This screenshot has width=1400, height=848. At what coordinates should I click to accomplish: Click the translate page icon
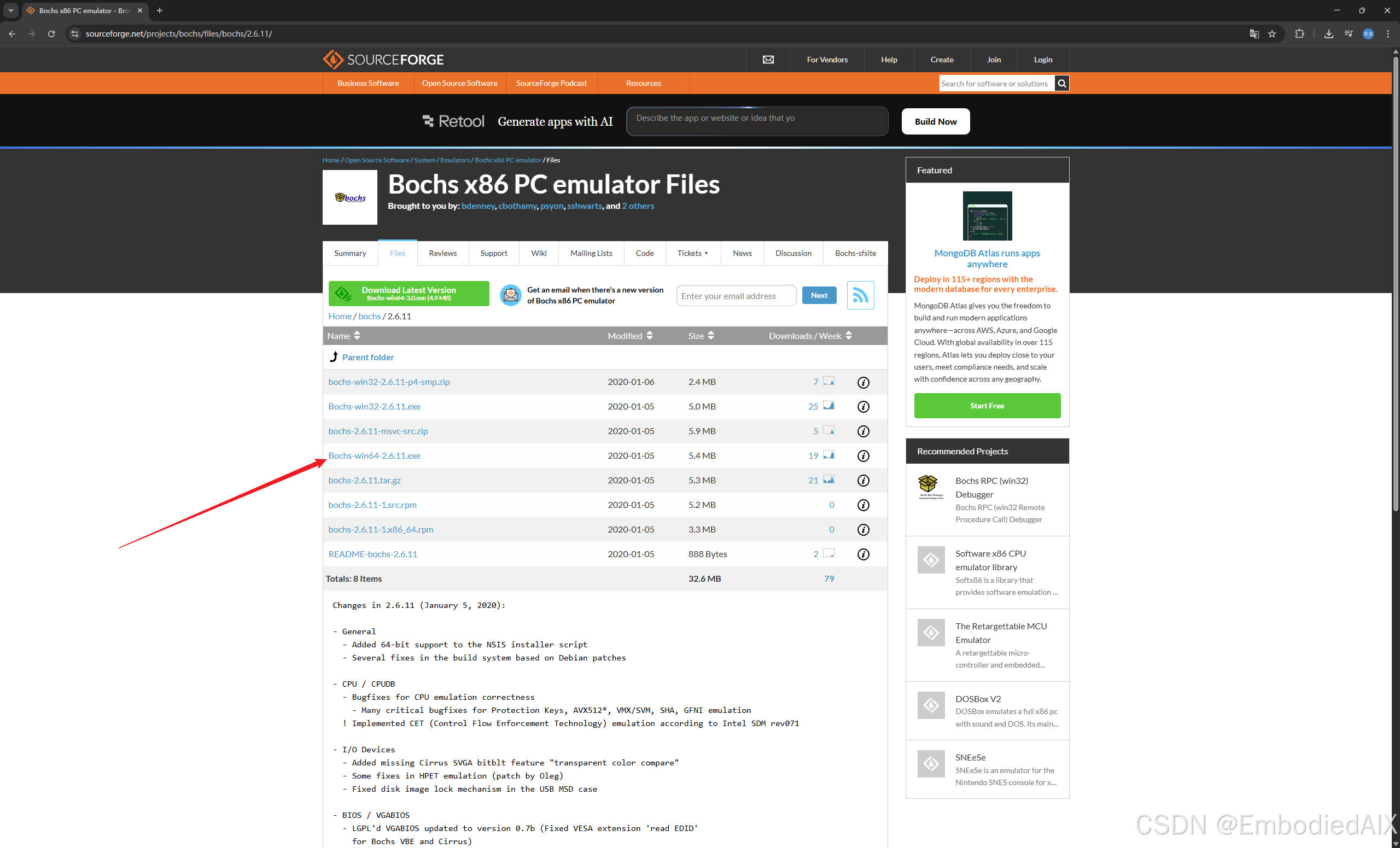pos(1254,33)
